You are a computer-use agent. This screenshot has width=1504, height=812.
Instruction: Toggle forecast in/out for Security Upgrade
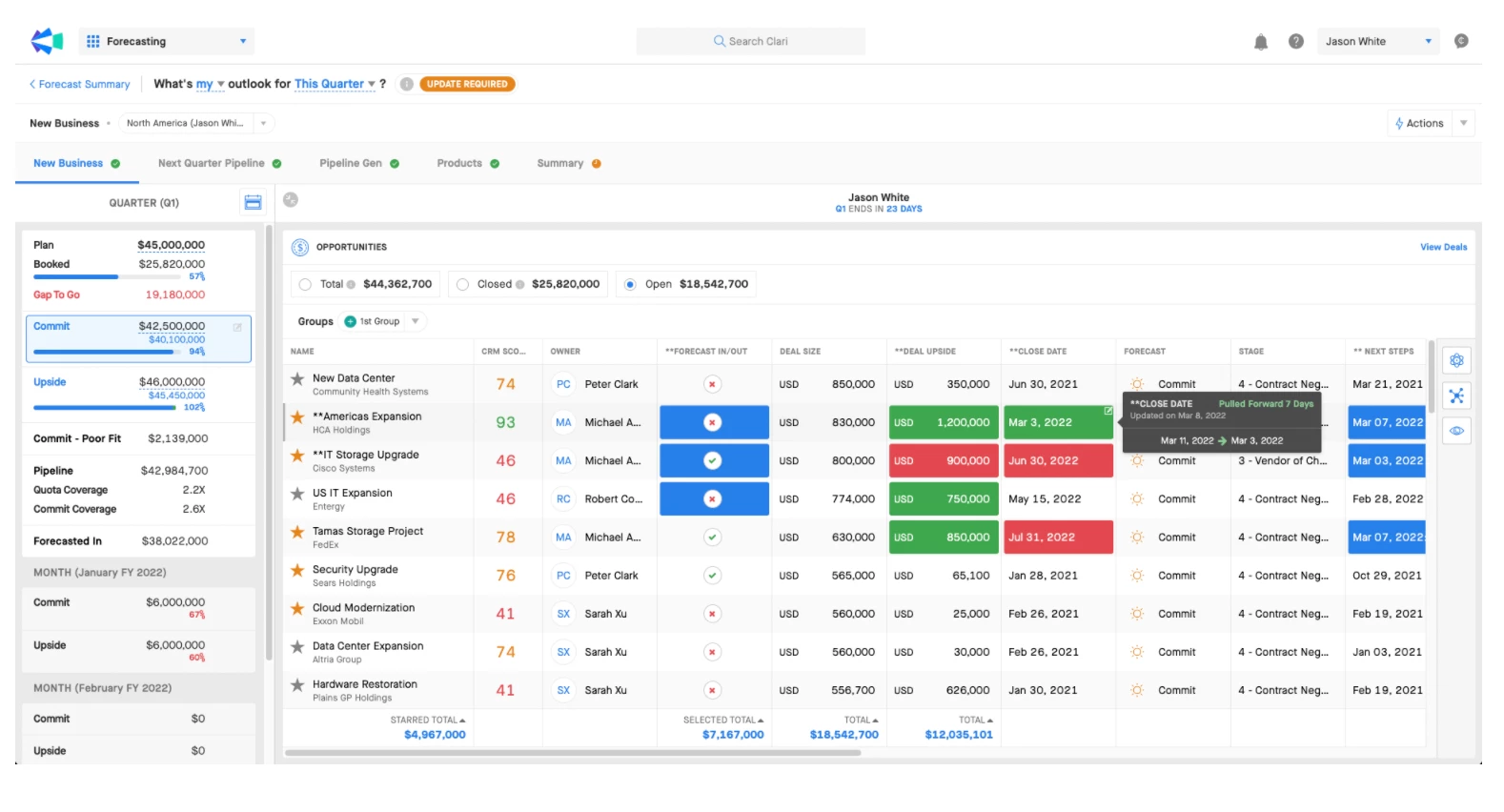pyautogui.click(x=712, y=576)
